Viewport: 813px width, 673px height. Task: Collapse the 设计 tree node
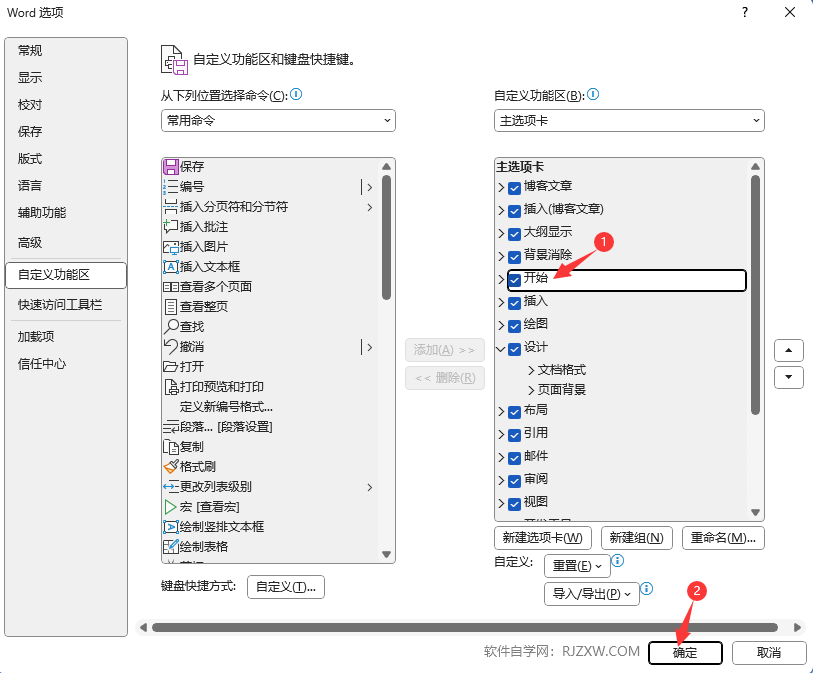pyautogui.click(x=501, y=349)
